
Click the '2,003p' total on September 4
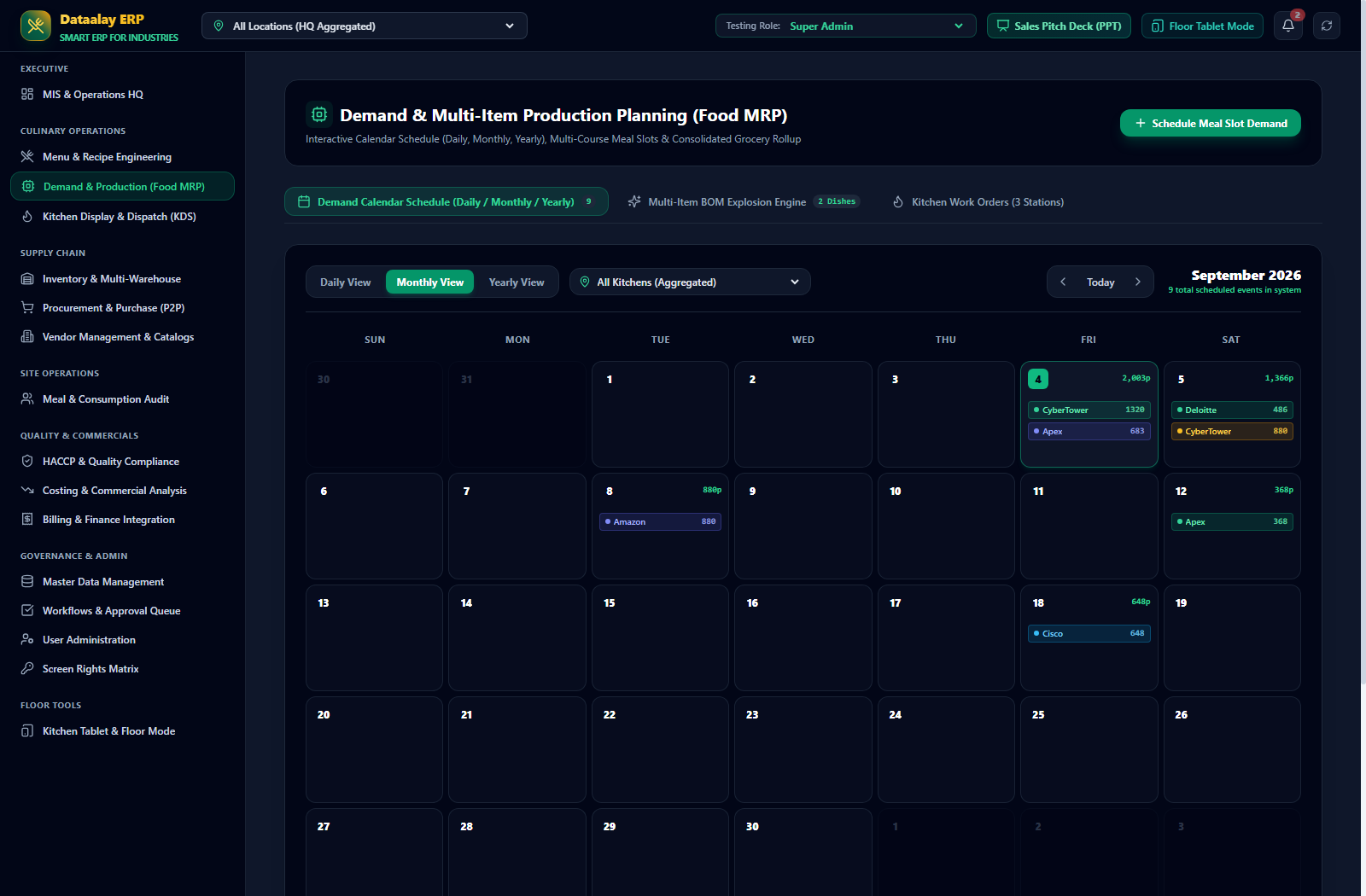pyautogui.click(x=1135, y=378)
